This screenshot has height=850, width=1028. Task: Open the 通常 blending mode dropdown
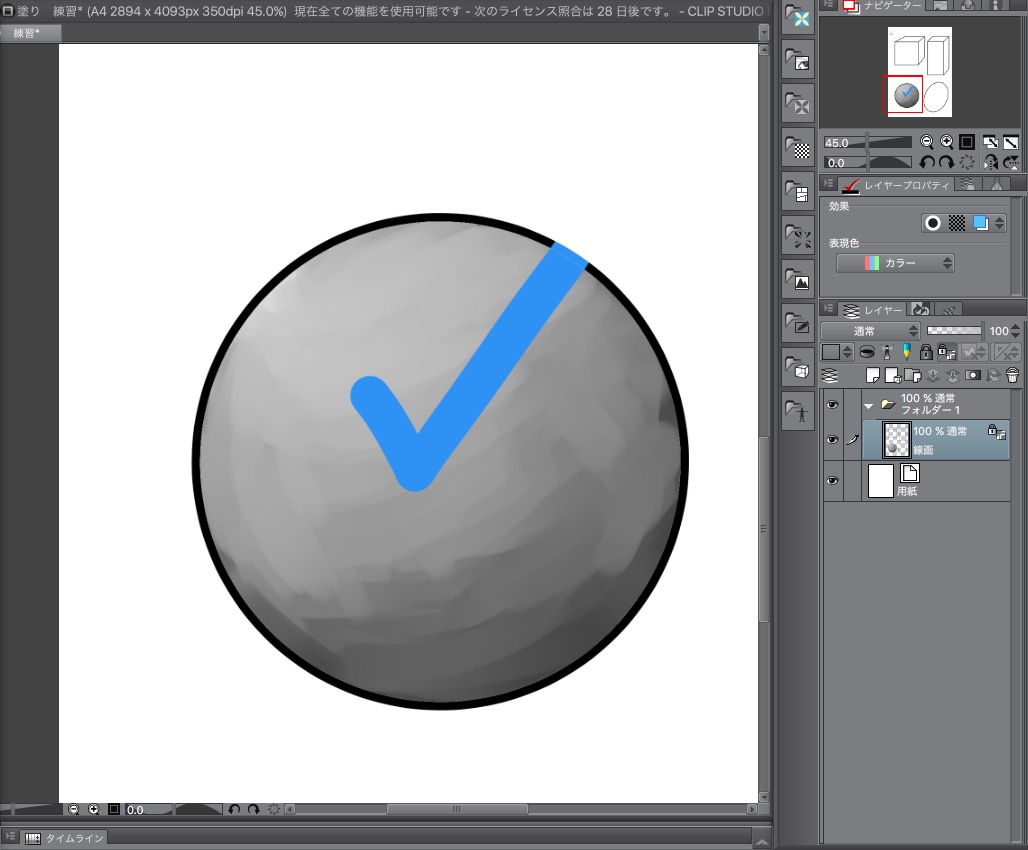pyautogui.click(x=870, y=330)
